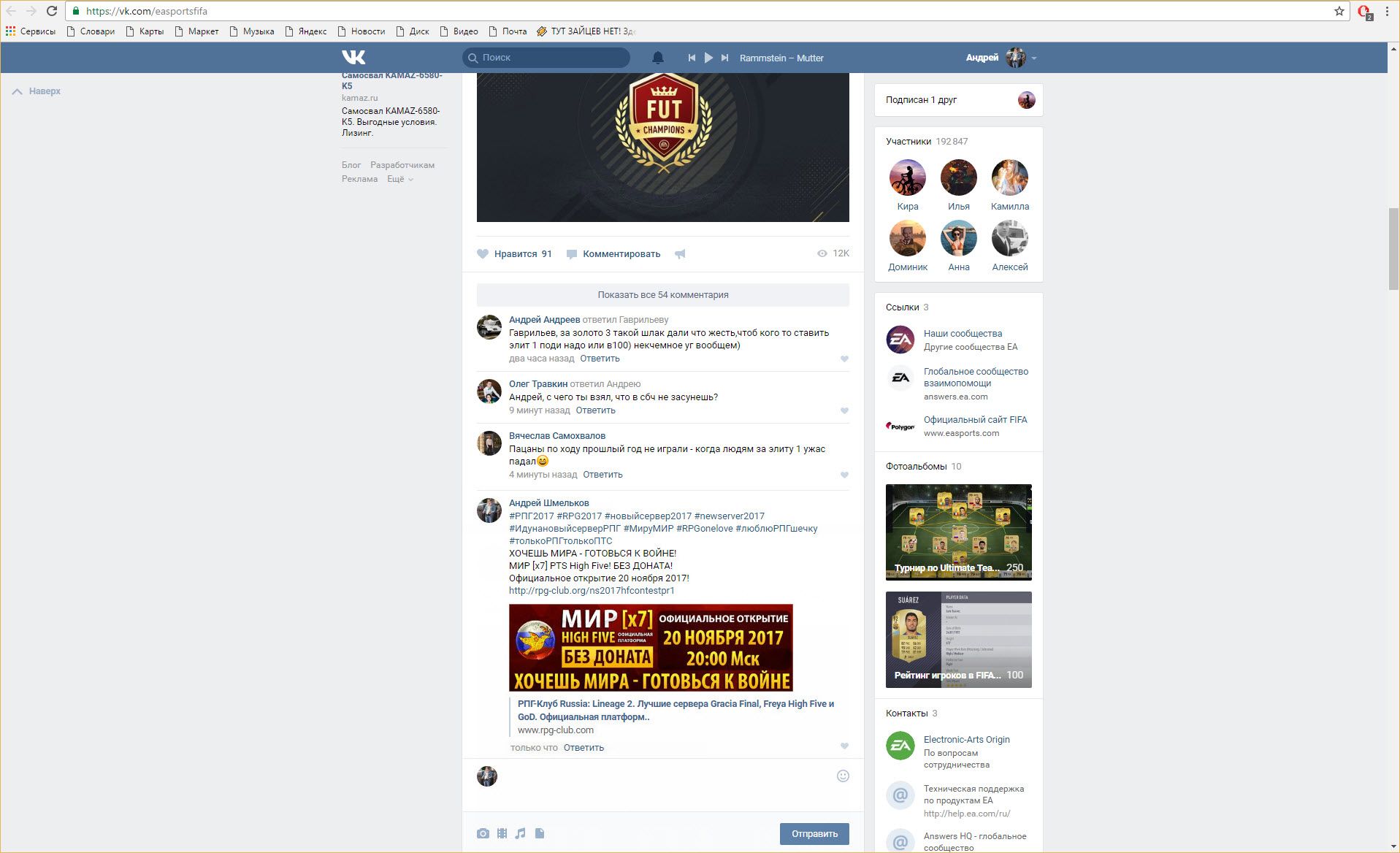Click the VK logo in header

coord(353,57)
